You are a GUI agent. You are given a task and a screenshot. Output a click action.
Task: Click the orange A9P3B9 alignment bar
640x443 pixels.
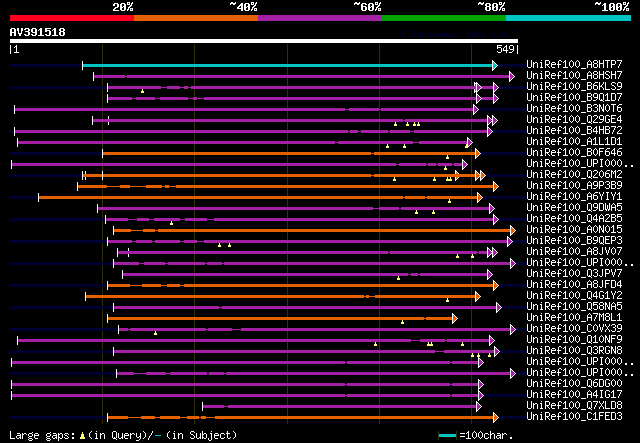point(286,187)
